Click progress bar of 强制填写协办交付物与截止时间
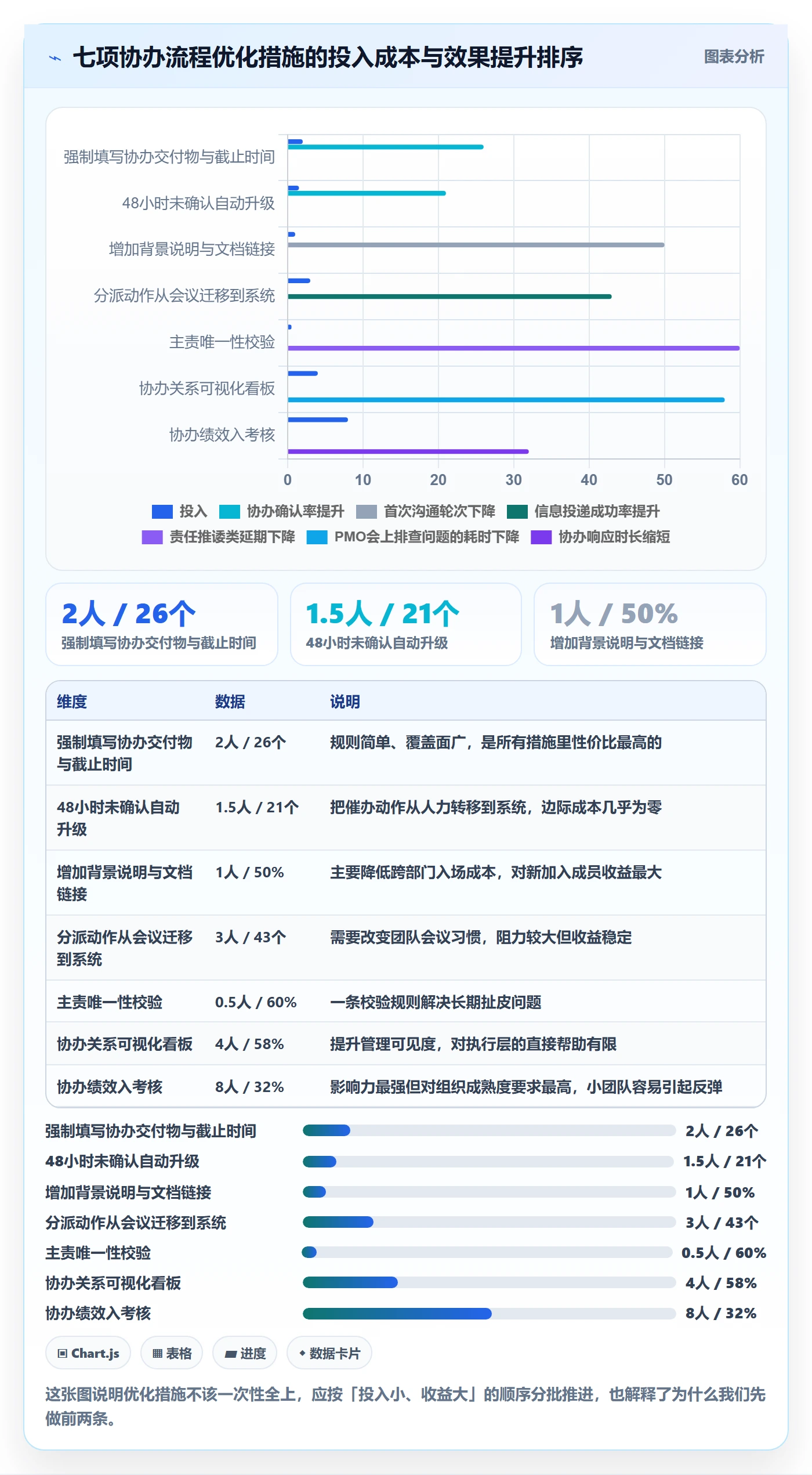Screen dimensions: 812x1475 [489, 1130]
